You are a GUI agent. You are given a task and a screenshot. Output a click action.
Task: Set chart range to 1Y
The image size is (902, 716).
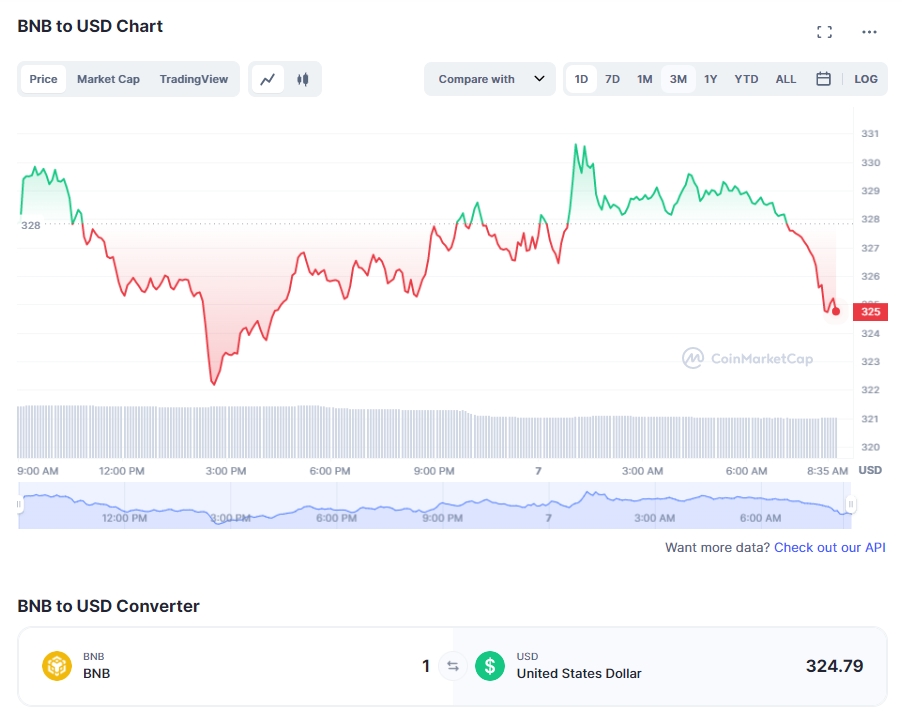click(x=710, y=79)
